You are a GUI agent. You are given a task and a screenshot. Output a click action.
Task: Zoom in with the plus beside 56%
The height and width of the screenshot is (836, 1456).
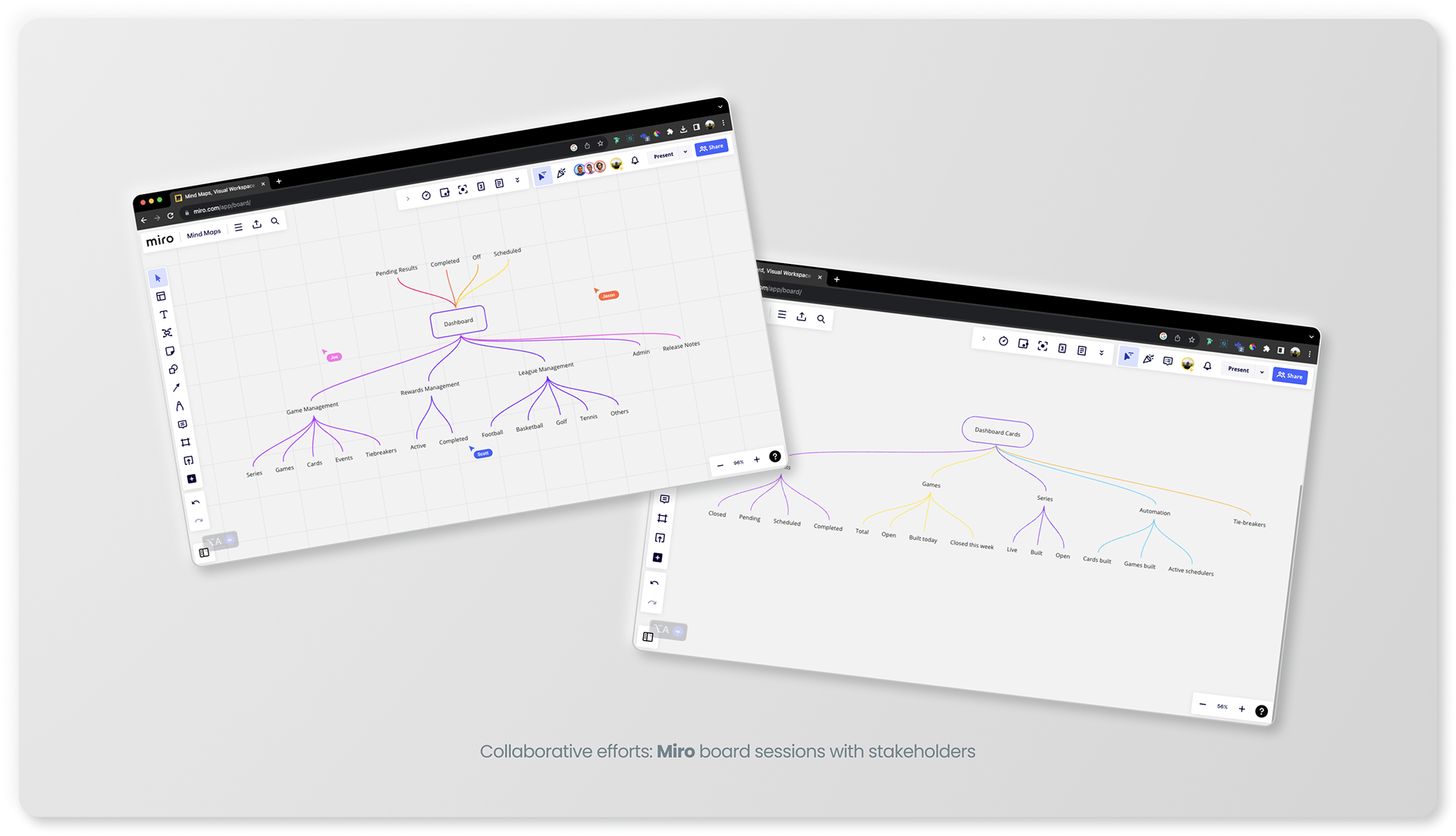click(1241, 709)
